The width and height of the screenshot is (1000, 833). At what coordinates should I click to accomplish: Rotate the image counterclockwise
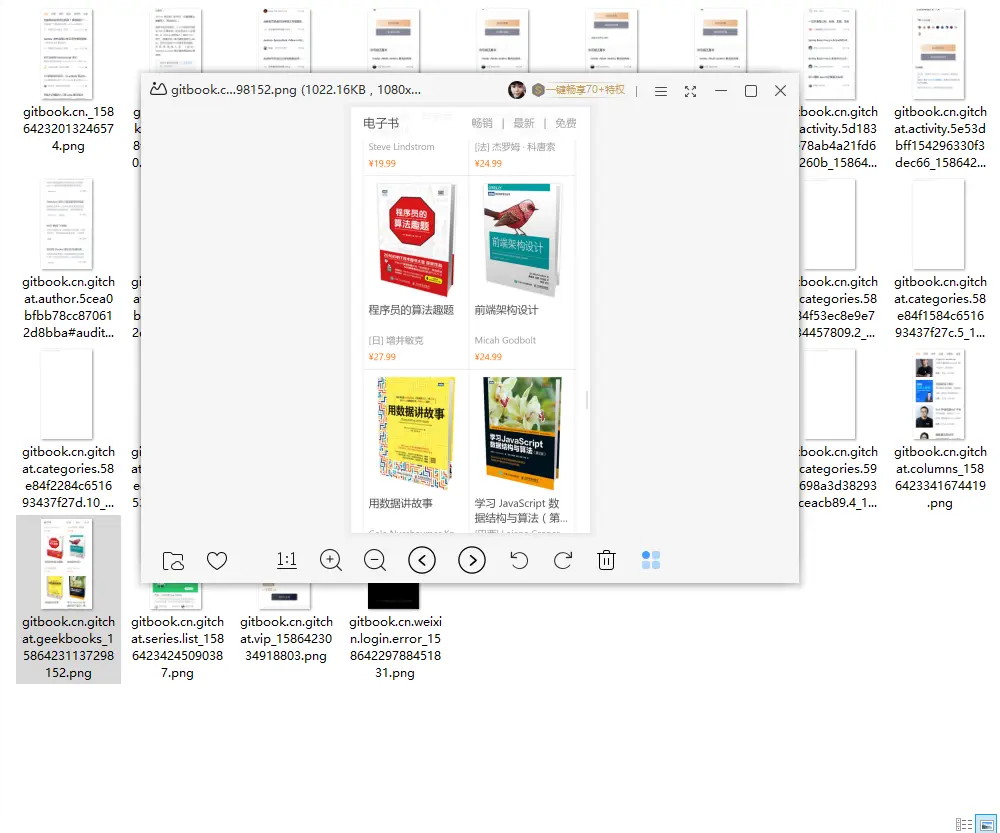(519, 561)
